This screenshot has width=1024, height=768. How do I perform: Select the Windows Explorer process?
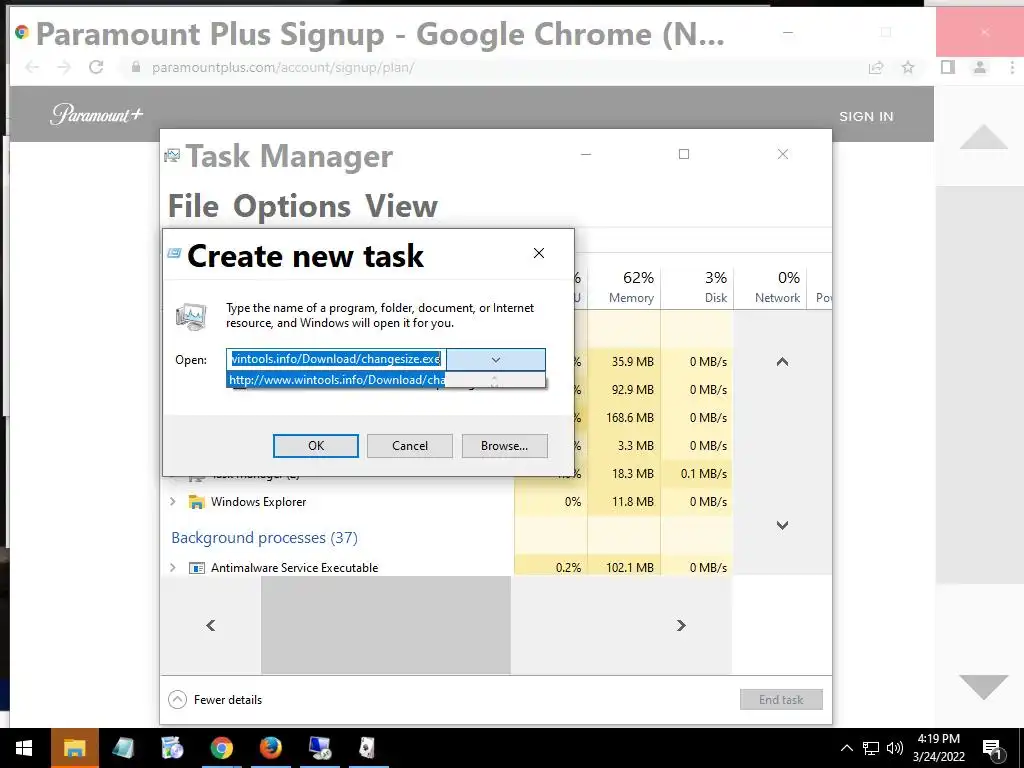coord(258,502)
